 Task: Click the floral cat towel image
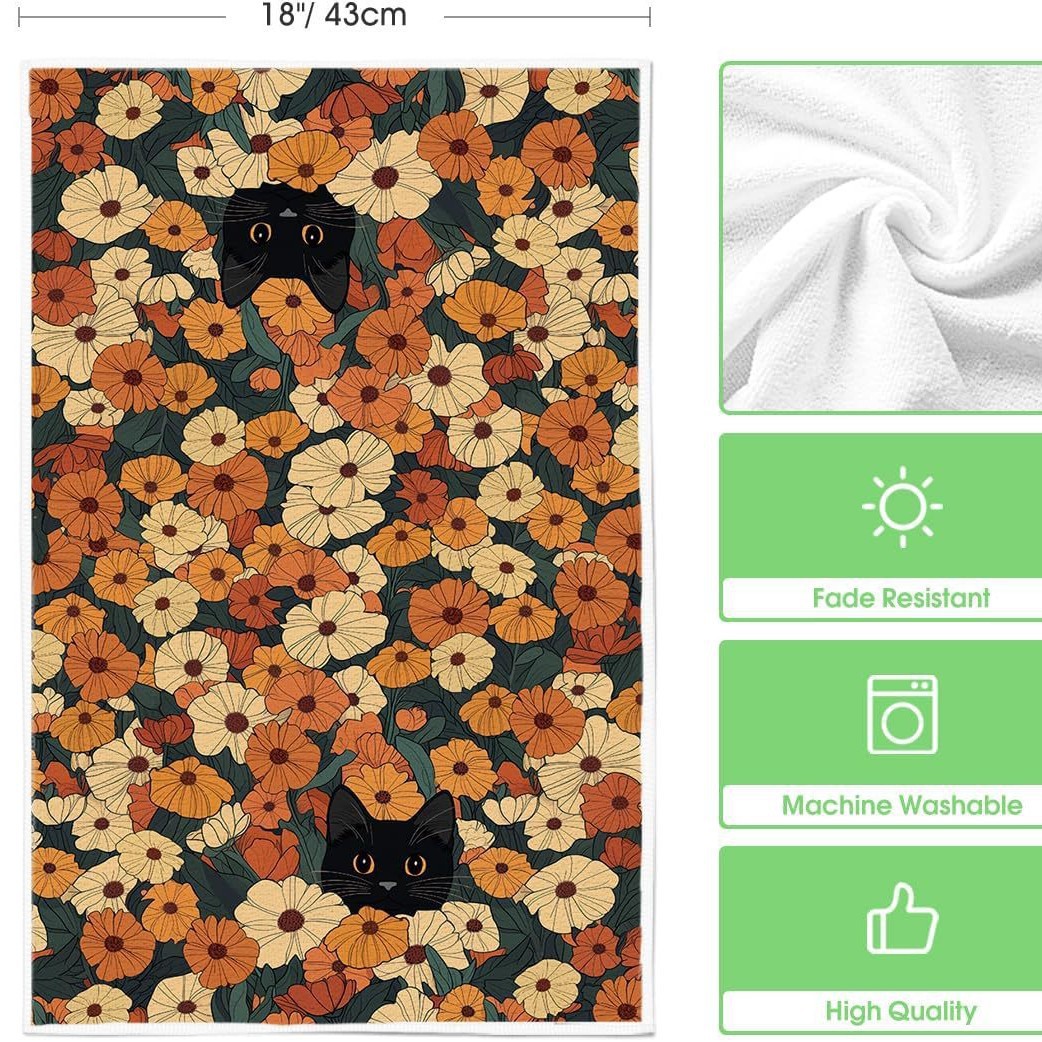click(x=336, y=546)
